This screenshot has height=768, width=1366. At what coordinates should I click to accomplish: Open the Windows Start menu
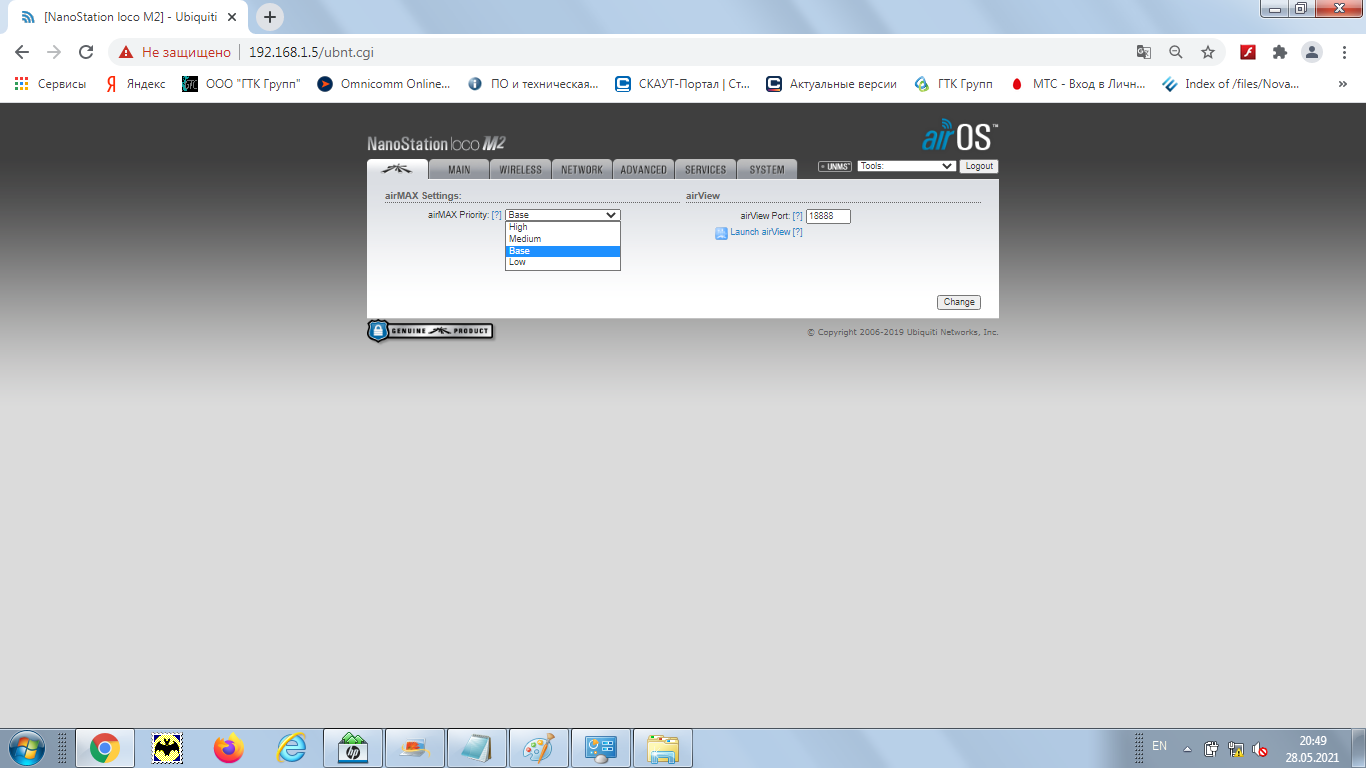click(x=26, y=748)
